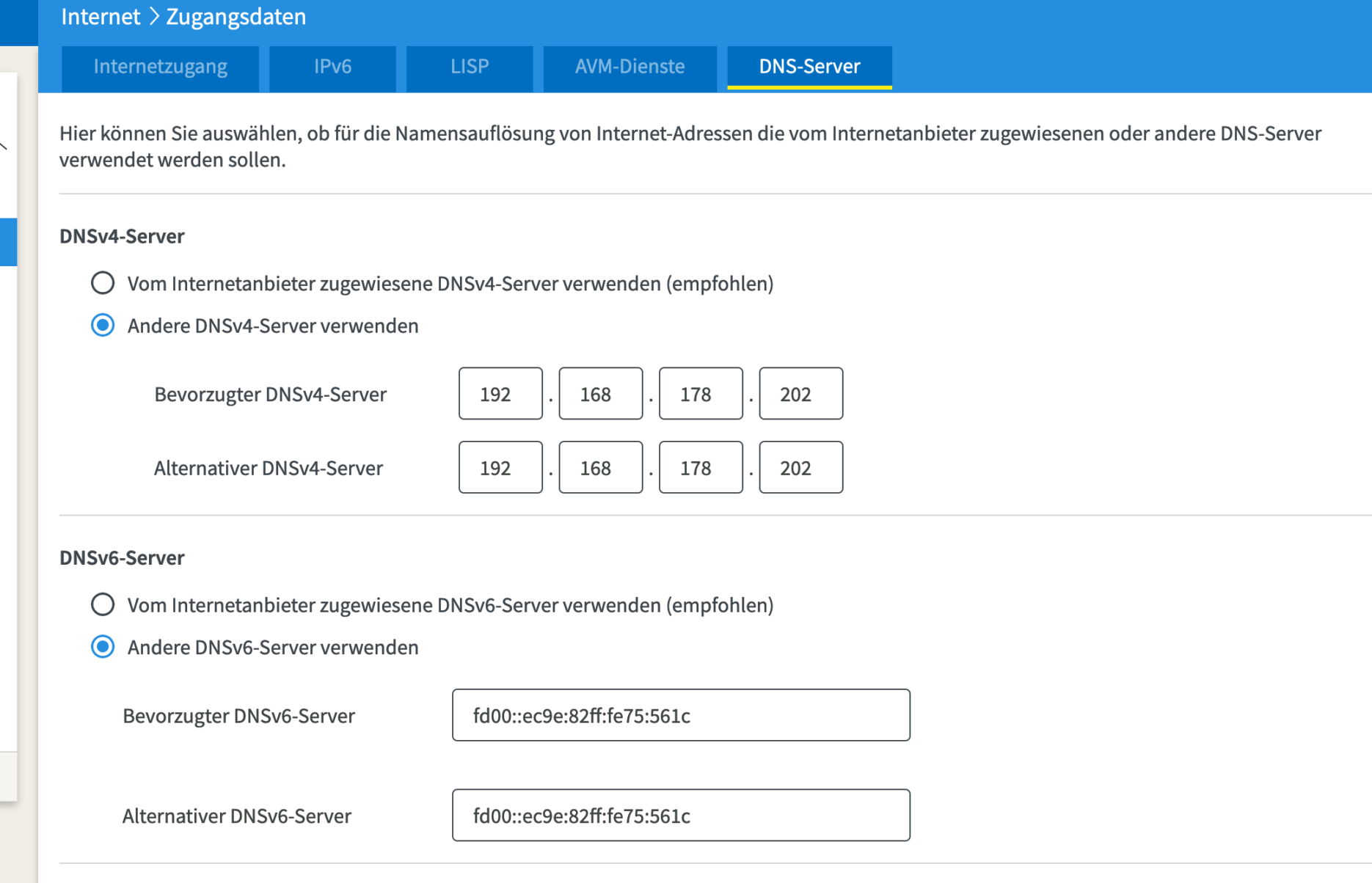Click last octet of Alternativer DNSv4-Server
The image size is (1372, 883).
tap(801, 467)
